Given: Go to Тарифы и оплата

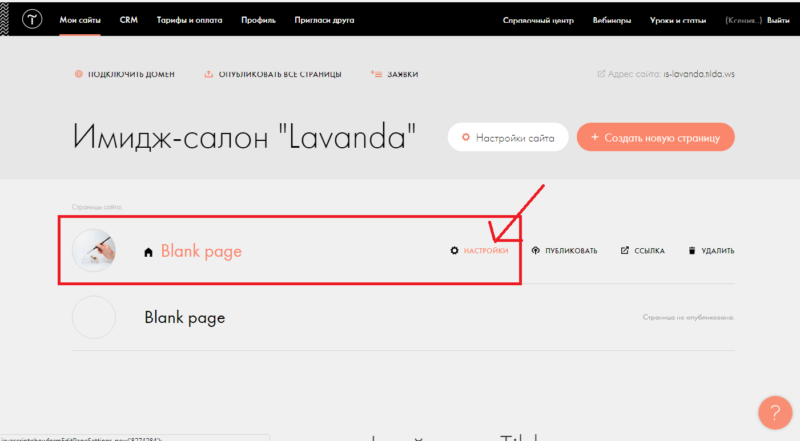Looking at the screenshot, I should click(189, 20).
